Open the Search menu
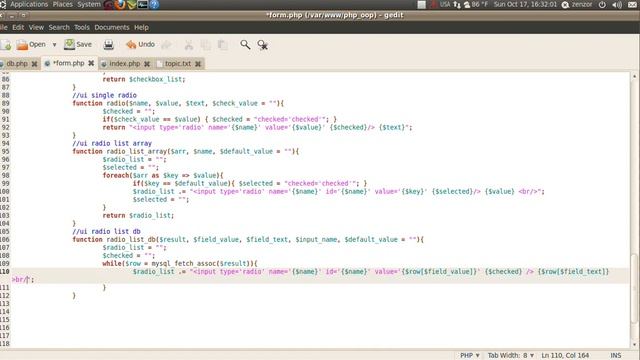The height and width of the screenshot is (360, 640). (x=59, y=27)
